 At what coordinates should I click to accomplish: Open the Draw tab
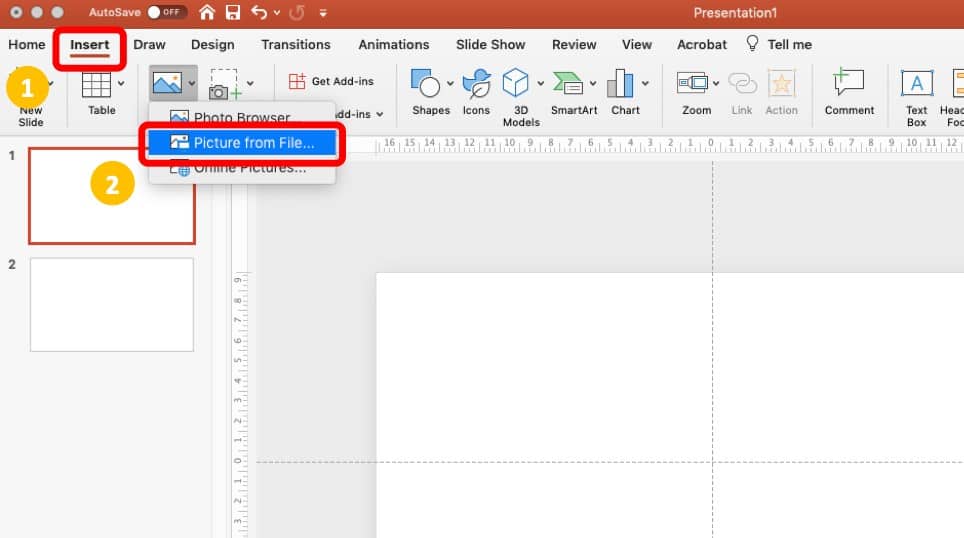point(149,44)
